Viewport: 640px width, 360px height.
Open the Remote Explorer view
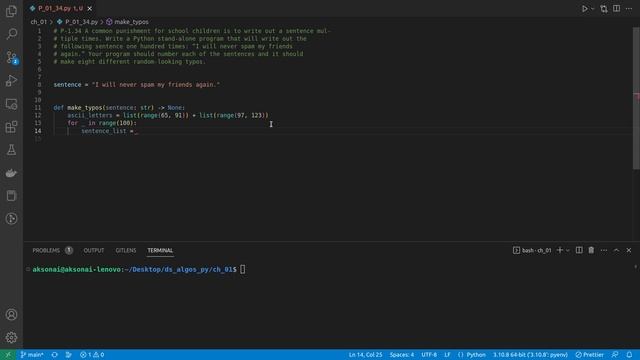point(11,104)
